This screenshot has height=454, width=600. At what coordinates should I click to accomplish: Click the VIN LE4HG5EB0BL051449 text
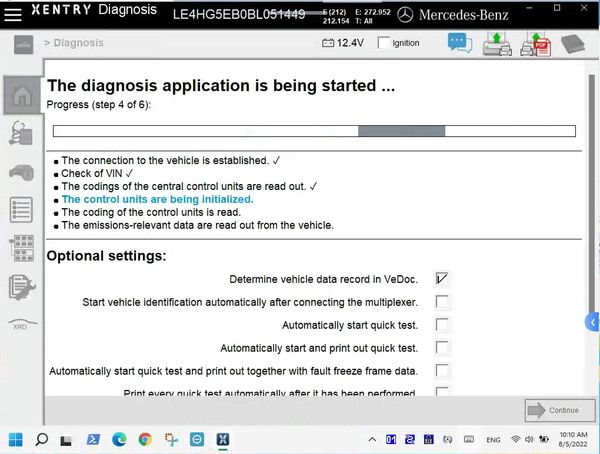(239, 15)
